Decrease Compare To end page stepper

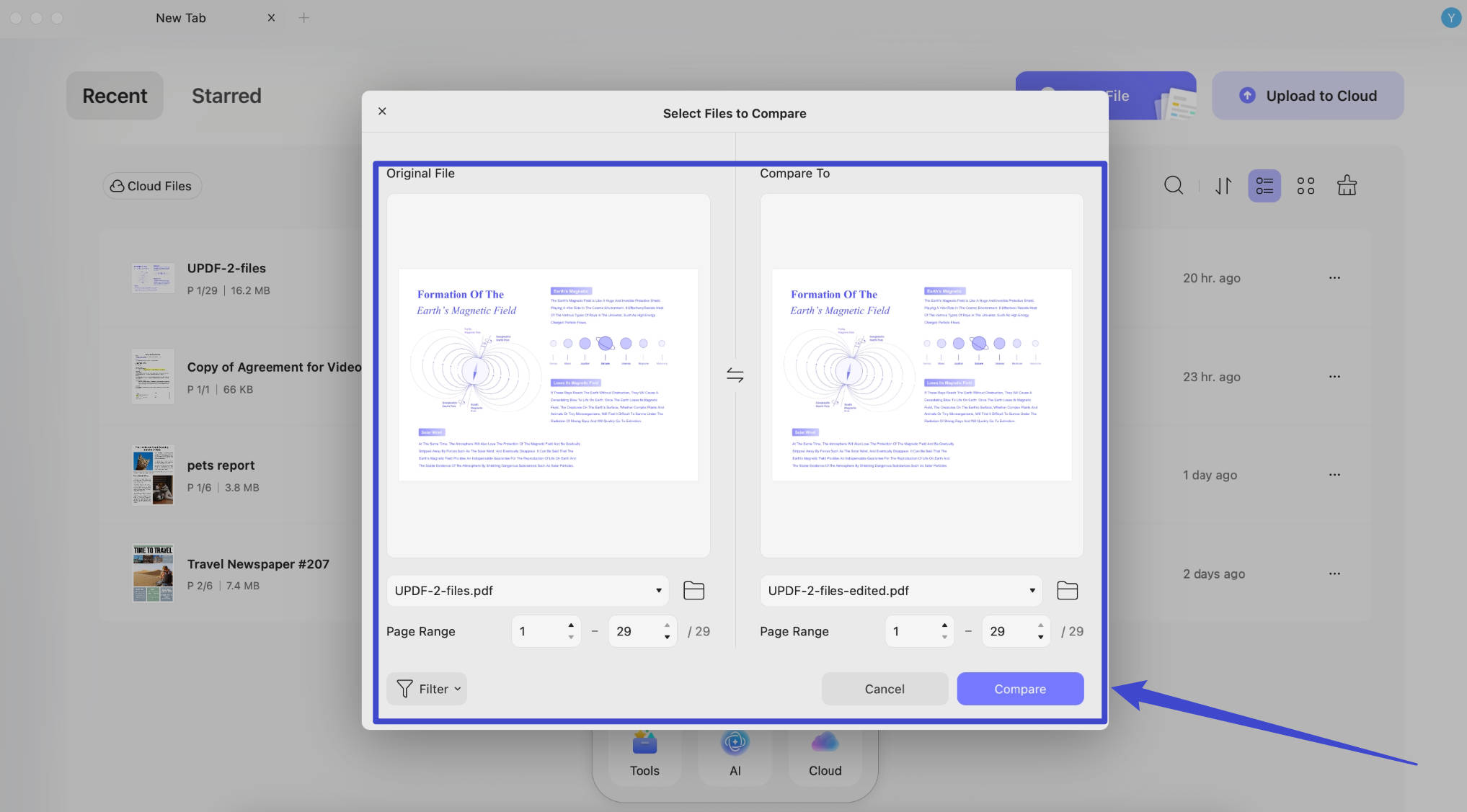point(1040,637)
